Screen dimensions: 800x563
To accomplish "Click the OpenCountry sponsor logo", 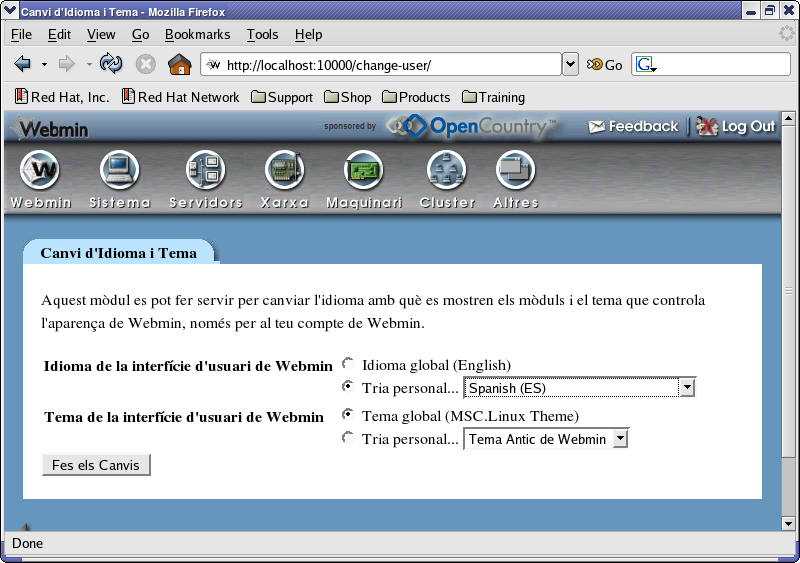I will [471, 126].
